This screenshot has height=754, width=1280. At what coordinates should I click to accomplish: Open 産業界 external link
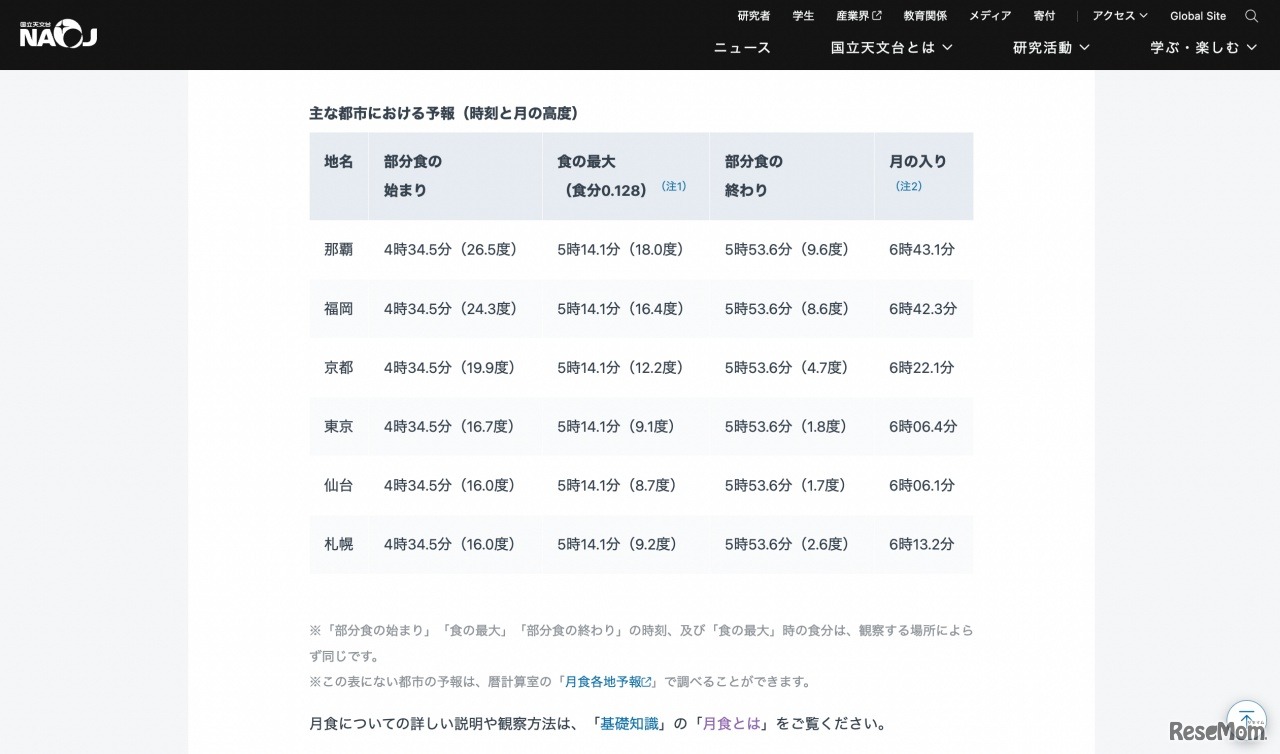click(x=858, y=16)
